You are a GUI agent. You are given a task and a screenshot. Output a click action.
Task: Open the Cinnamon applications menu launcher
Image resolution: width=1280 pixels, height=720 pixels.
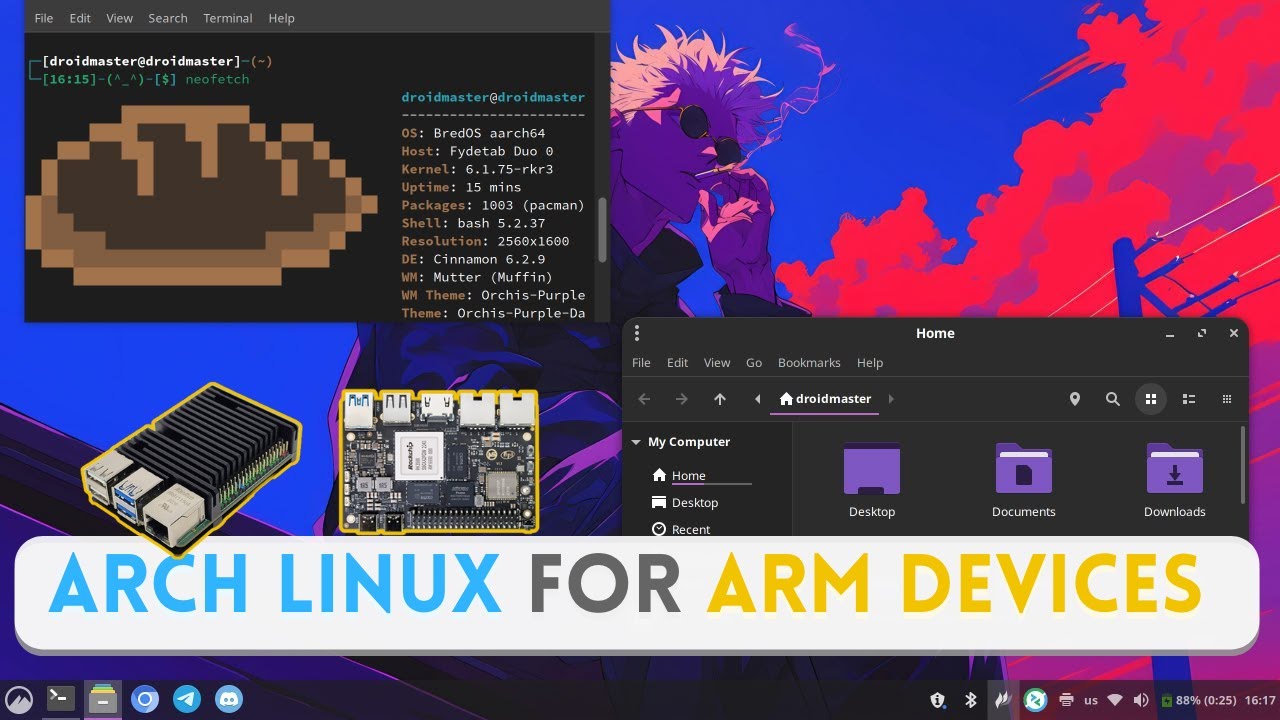pos(19,699)
